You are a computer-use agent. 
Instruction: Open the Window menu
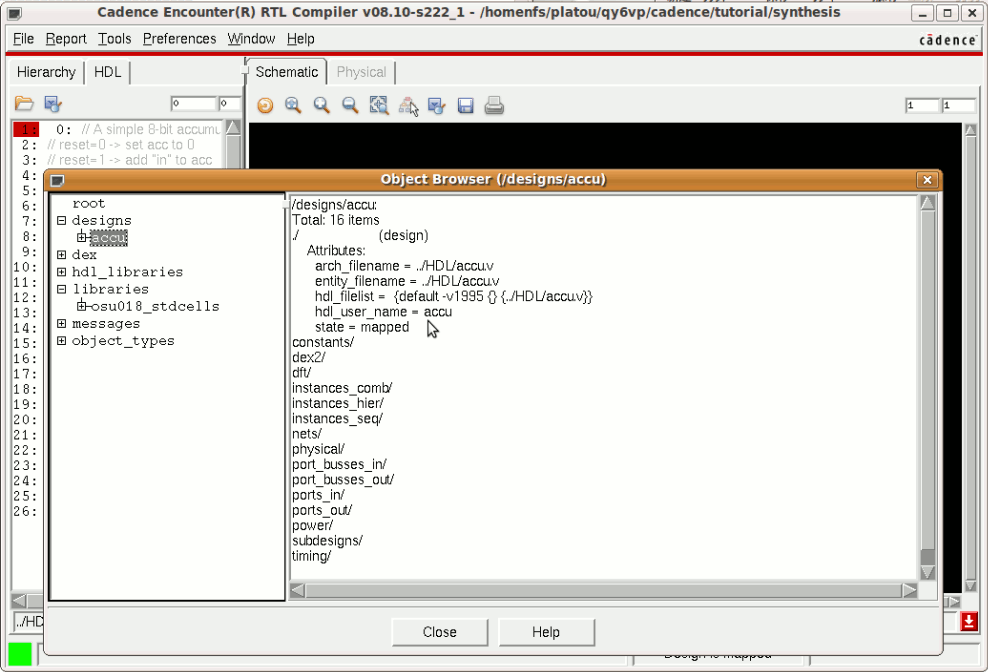(x=251, y=39)
